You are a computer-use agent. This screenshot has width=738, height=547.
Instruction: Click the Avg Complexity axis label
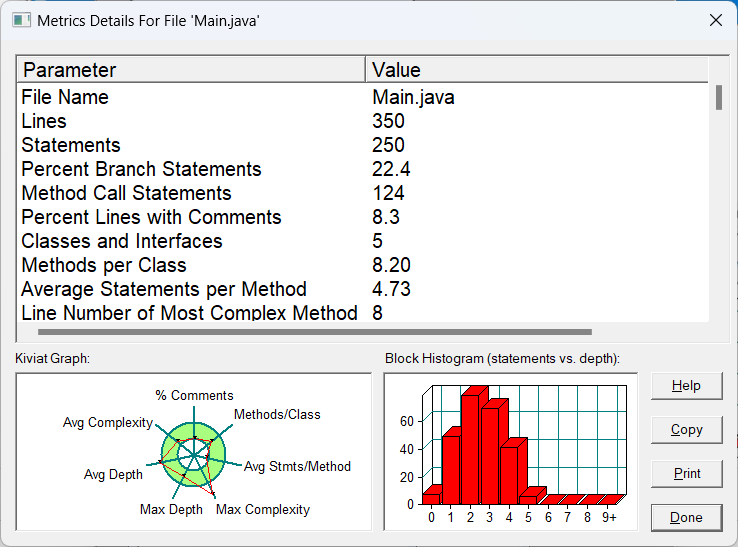click(108, 423)
